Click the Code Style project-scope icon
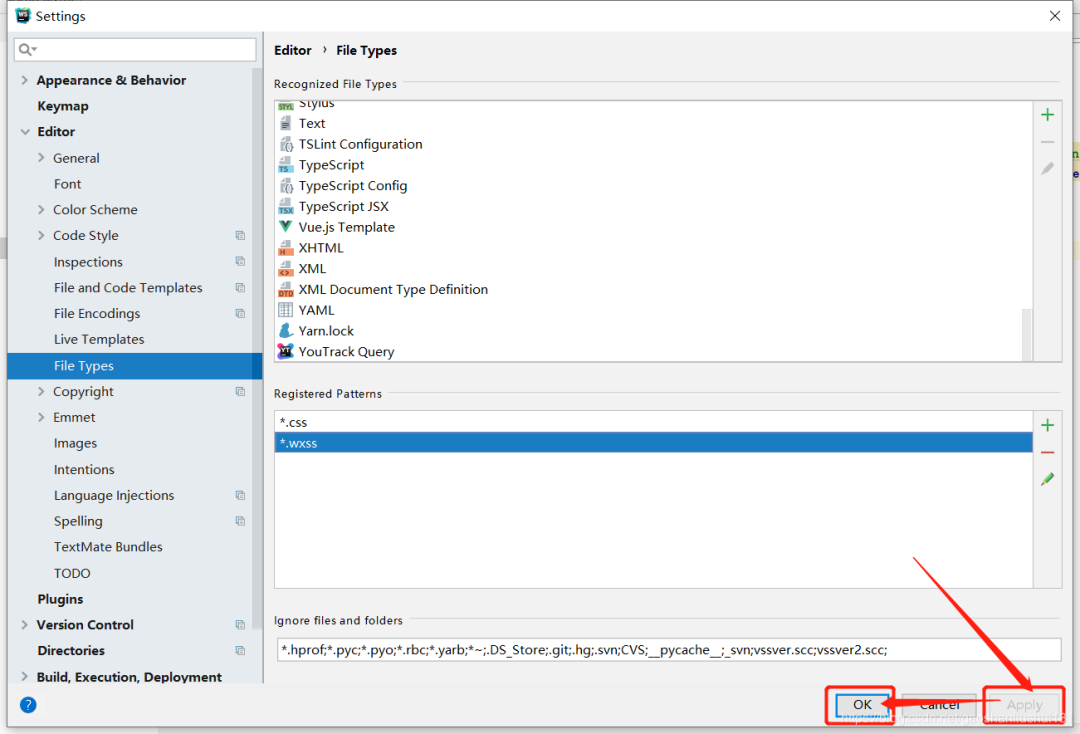 (240, 235)
